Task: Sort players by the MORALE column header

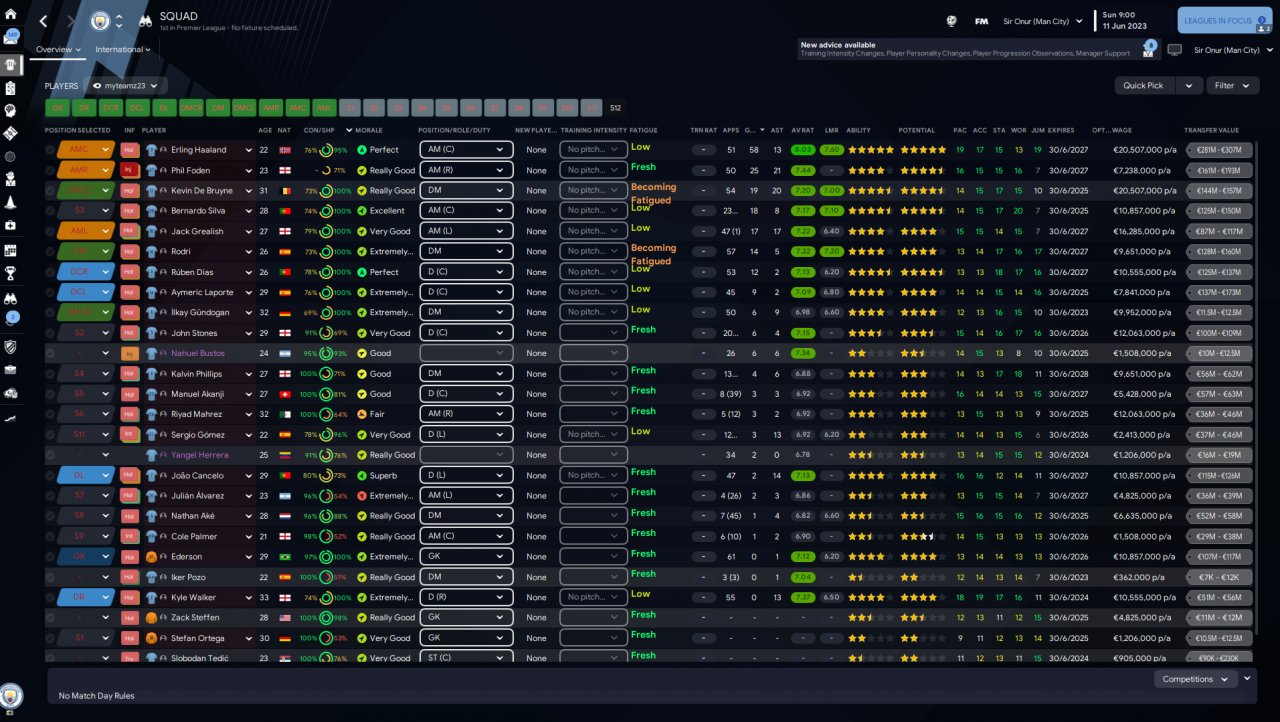Action: (x=369, y=130)
